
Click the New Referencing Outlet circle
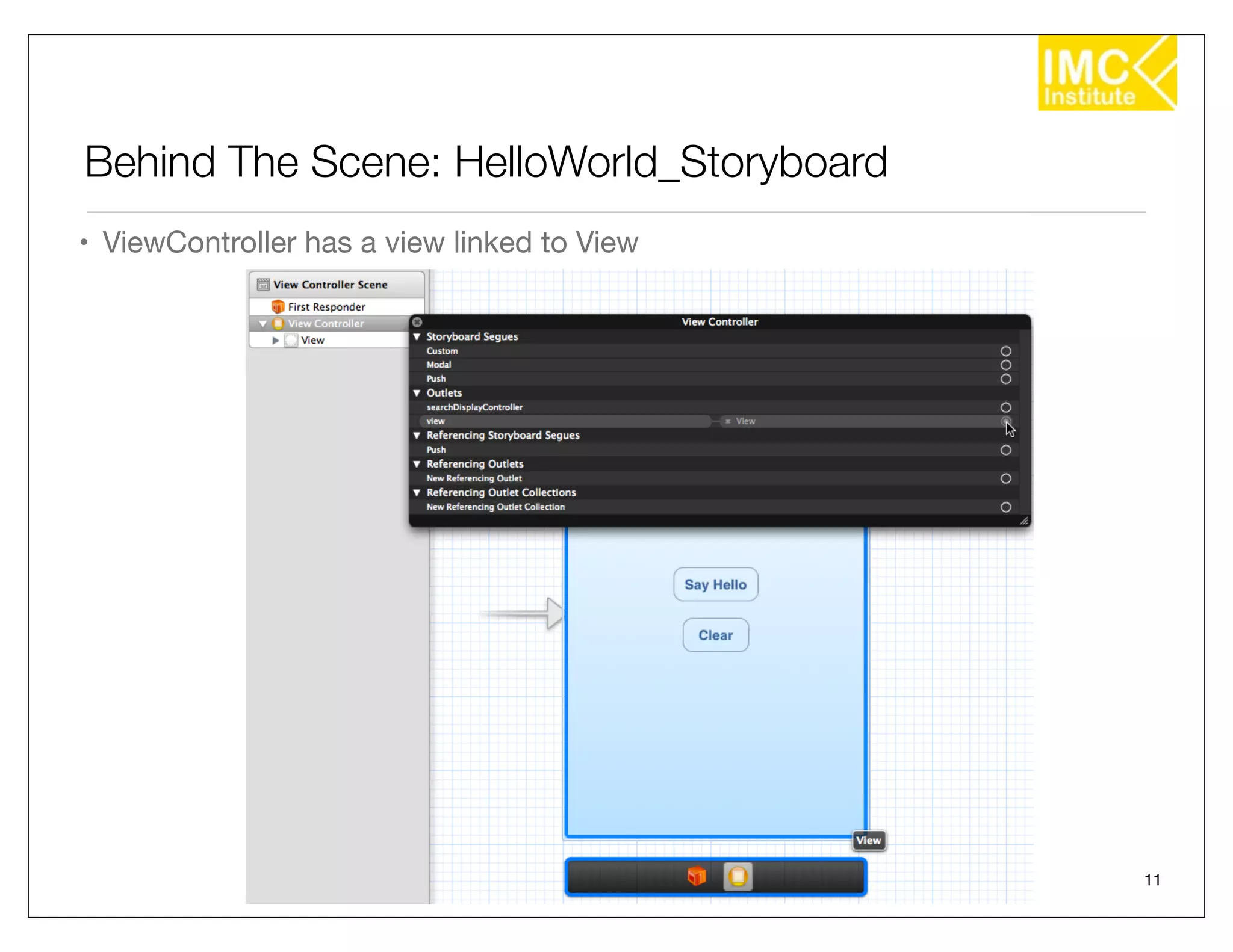tap(1005, 478)
